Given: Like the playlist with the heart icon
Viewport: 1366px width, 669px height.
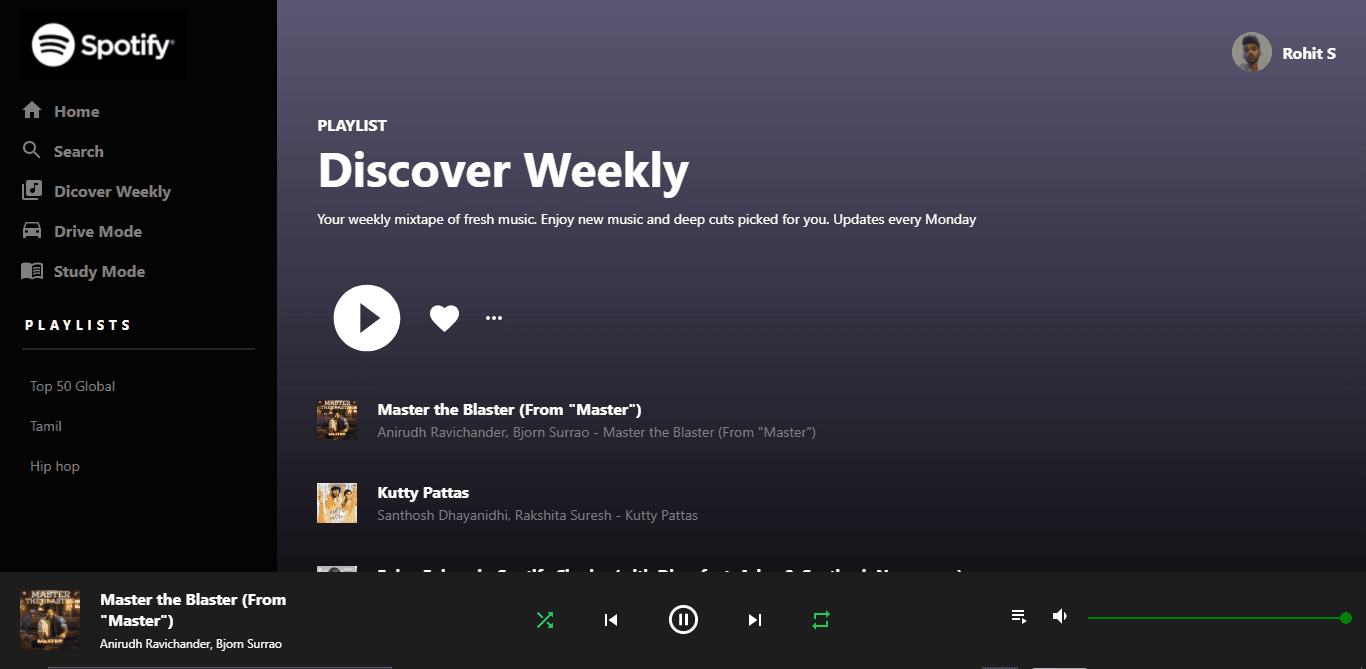Looking at the screenshot, I should [444, 318].
